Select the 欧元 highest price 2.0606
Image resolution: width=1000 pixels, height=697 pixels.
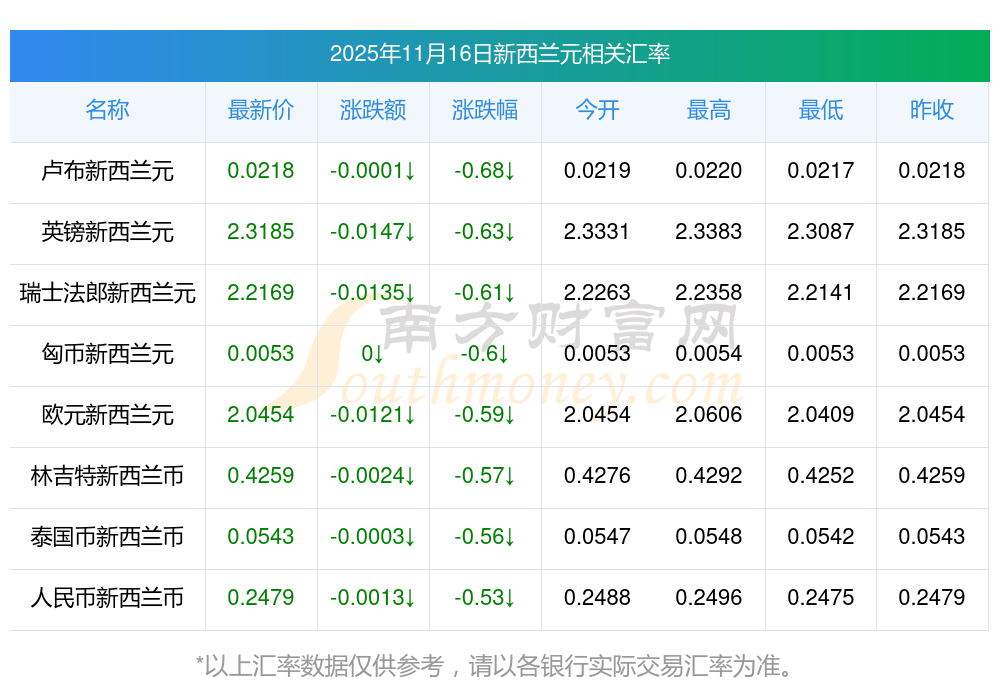tap(709, 415)
